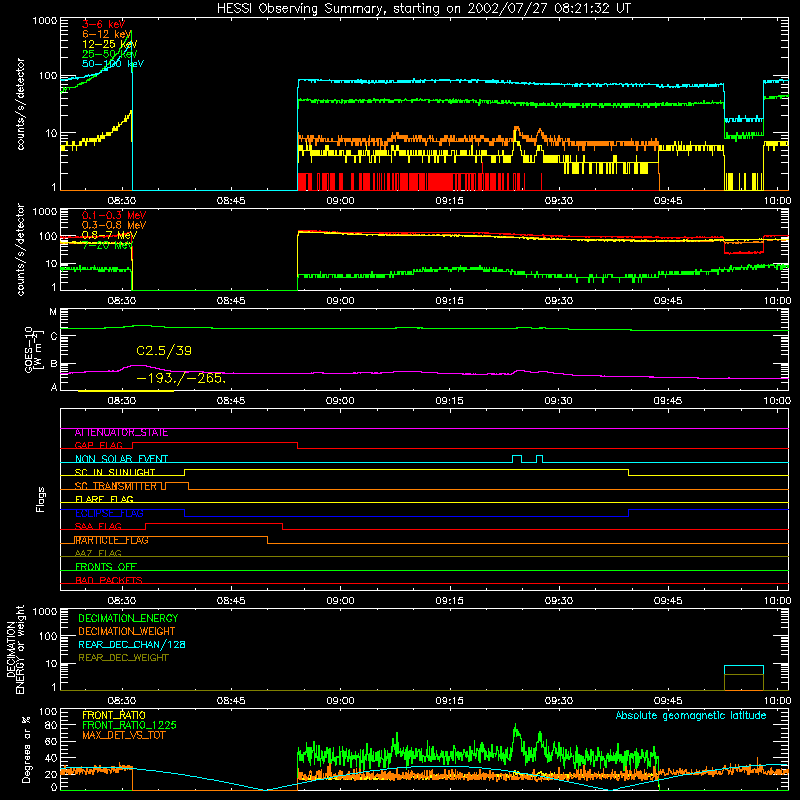Click the 0.3-0.8 MeV legend label
Viewport: 800px width, 800px height.
[x=114, y=225]
